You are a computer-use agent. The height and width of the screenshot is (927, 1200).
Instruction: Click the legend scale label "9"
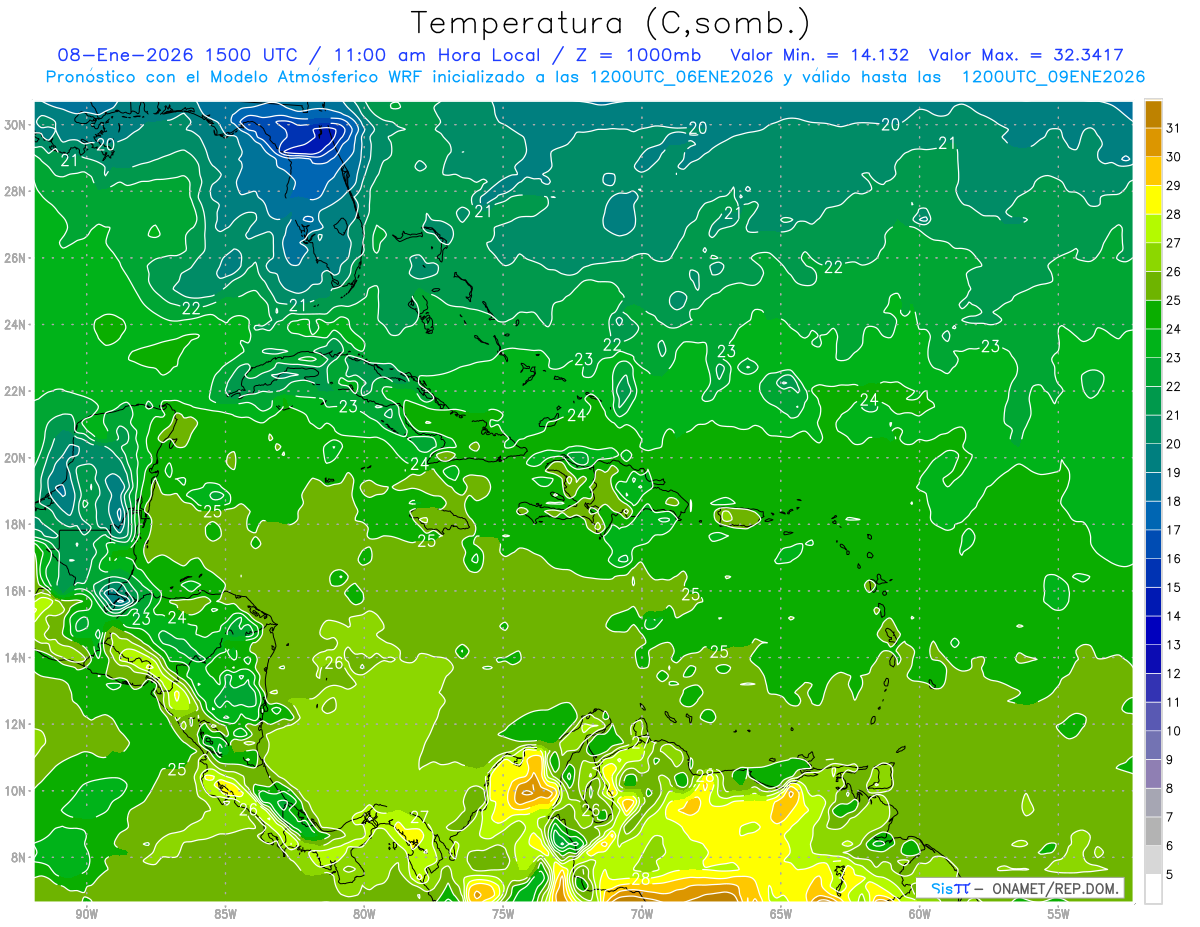coord(1170,760)
